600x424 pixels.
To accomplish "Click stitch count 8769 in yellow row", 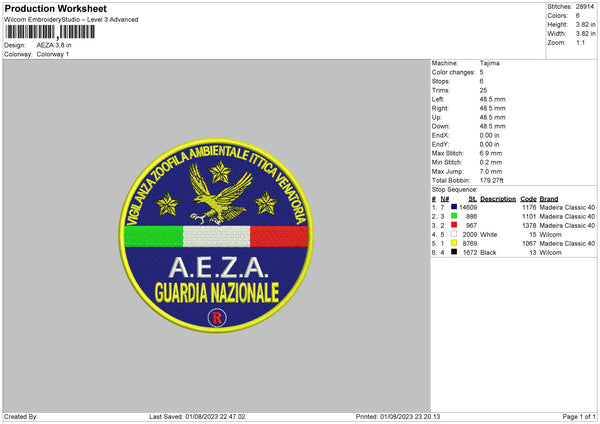I will (470, 244).
